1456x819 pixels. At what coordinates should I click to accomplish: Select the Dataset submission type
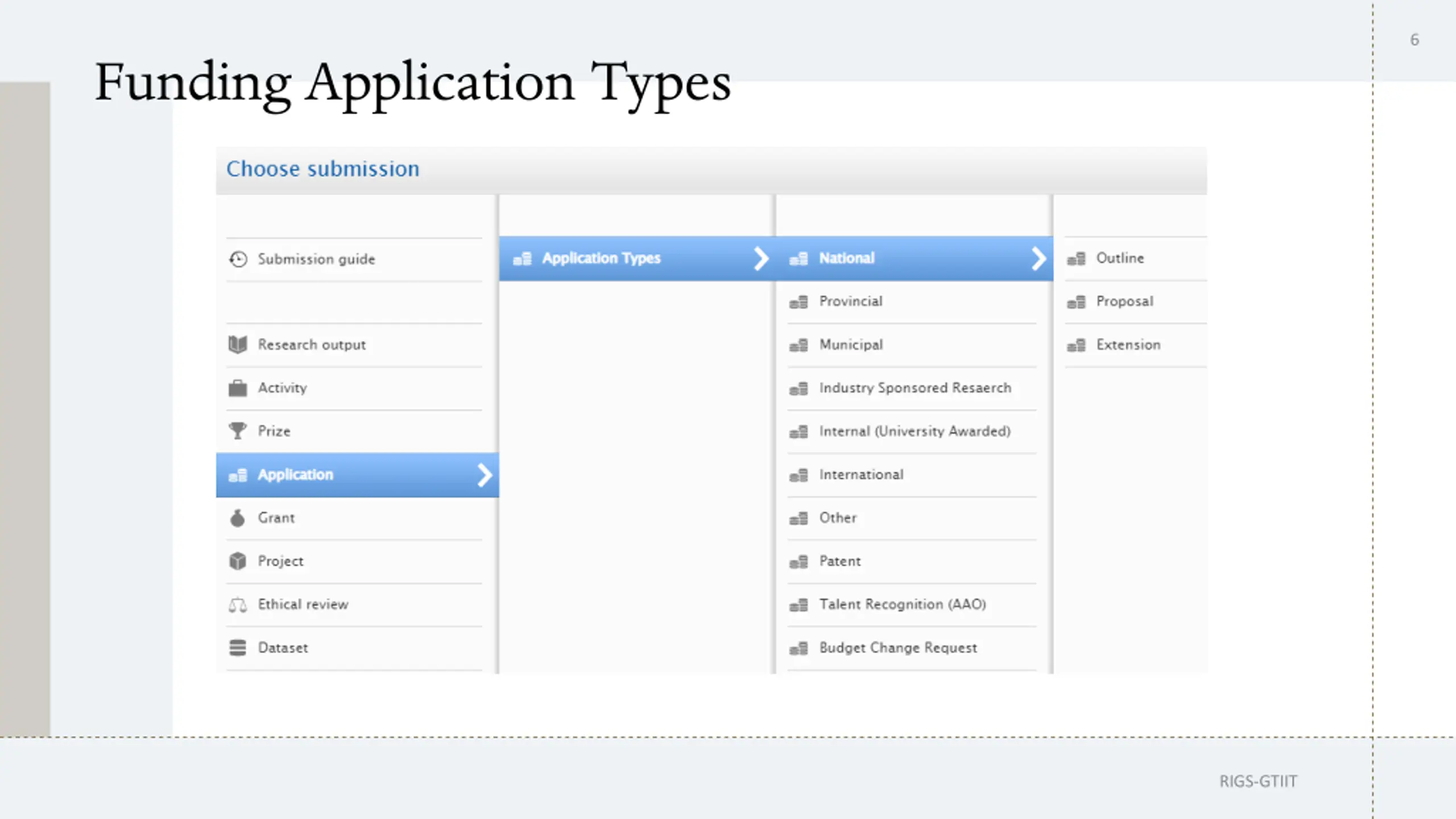[354, 648]
